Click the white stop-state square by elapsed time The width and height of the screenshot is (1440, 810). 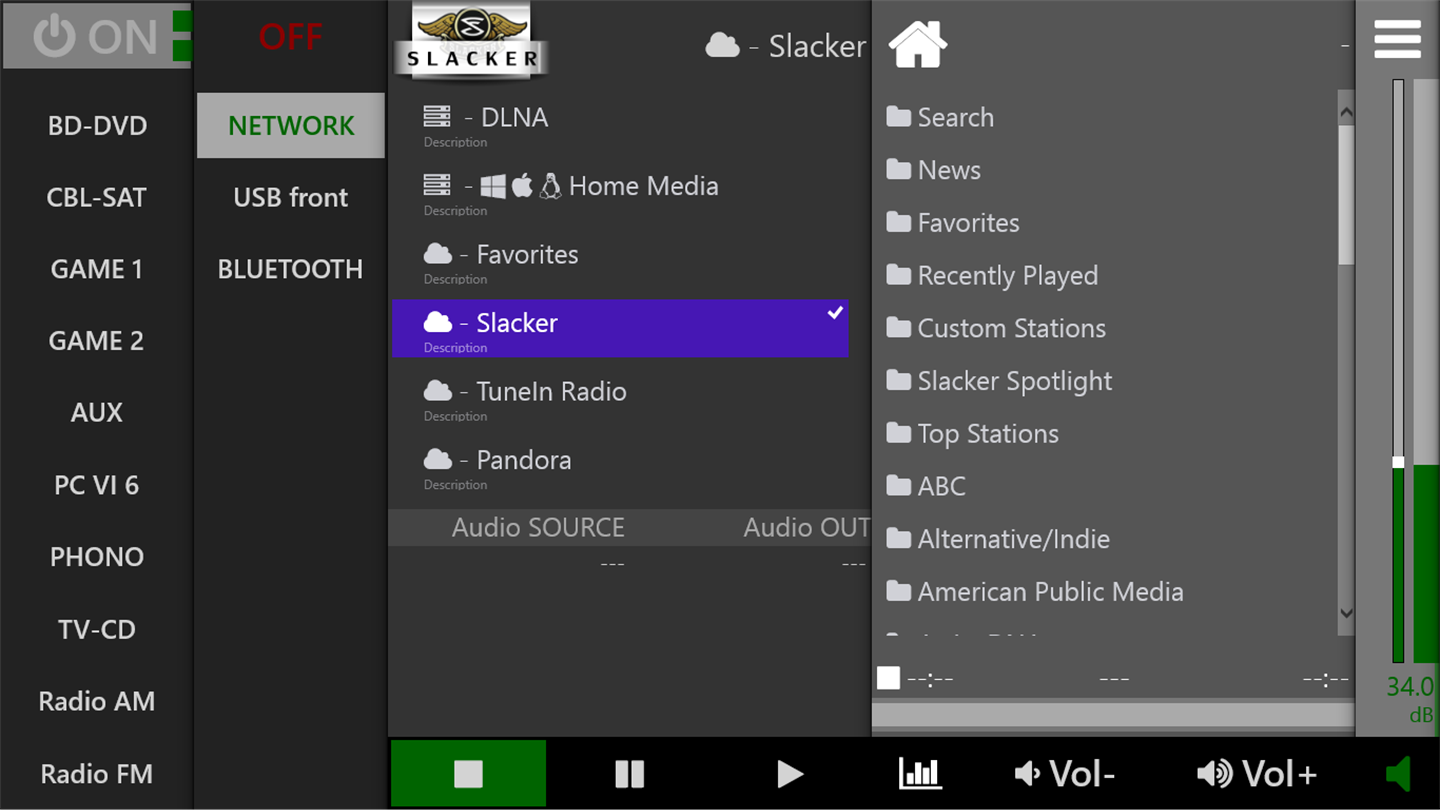coord(888,678)
